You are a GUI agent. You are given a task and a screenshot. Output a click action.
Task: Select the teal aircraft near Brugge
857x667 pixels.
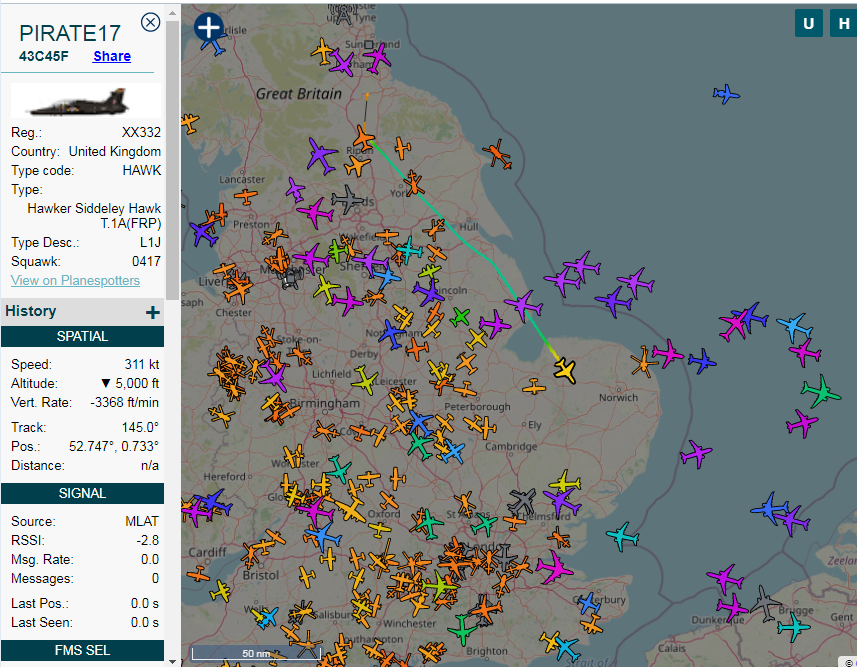point(793,627)
